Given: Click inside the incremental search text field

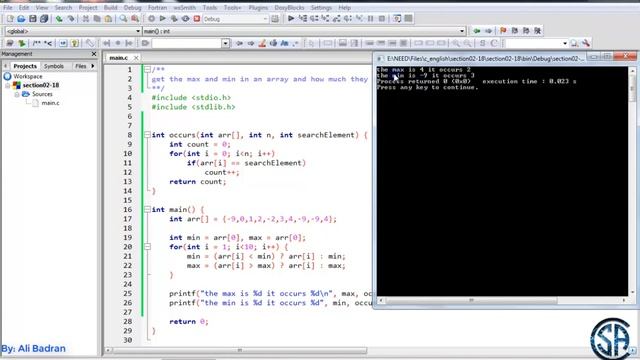Looking at the screenshot, I should tap(187, 43).
